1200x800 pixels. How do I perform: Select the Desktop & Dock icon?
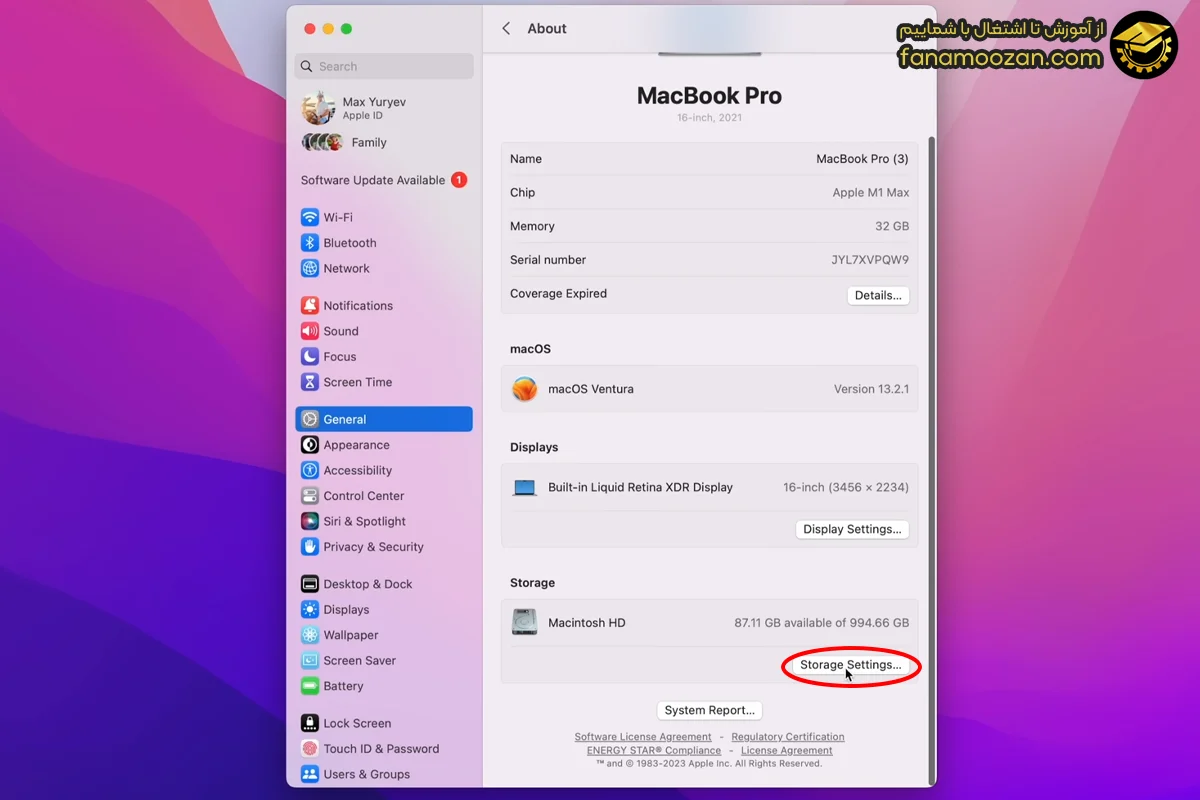[x=310, y=584]
